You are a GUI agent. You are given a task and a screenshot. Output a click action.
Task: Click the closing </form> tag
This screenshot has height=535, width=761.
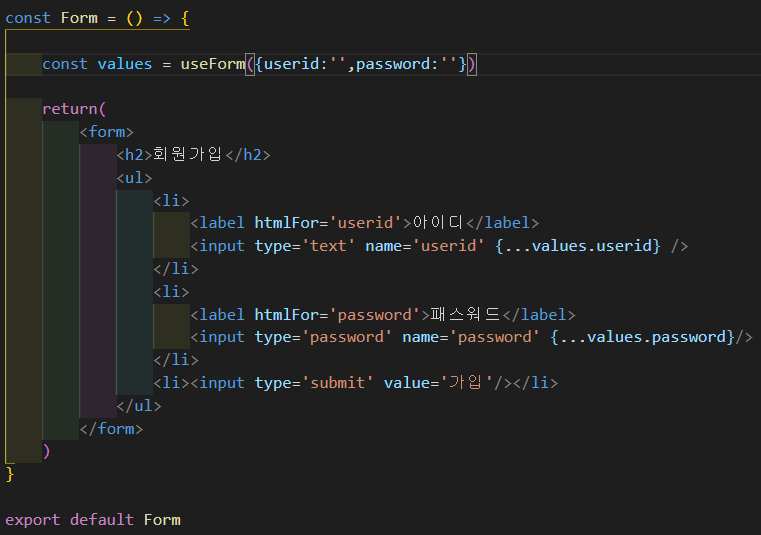click(x=111, y=429)
